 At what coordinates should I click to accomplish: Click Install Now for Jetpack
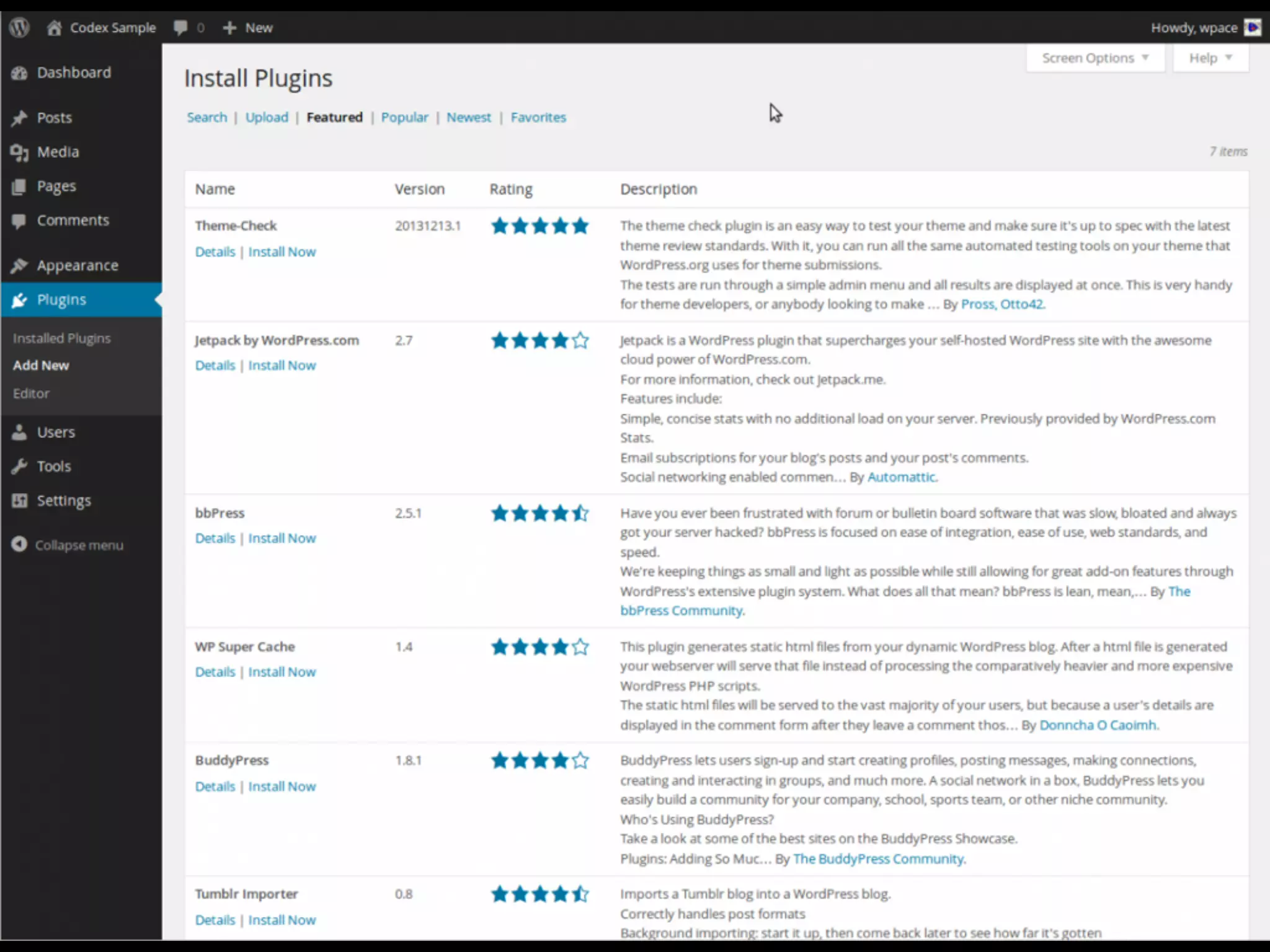click(282, 366)
